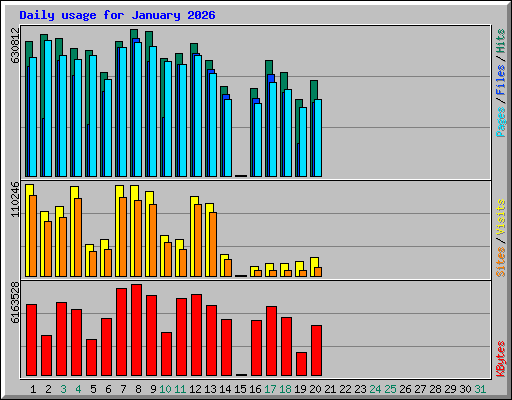Click green day 11 axis label

(x=180, y=389)
